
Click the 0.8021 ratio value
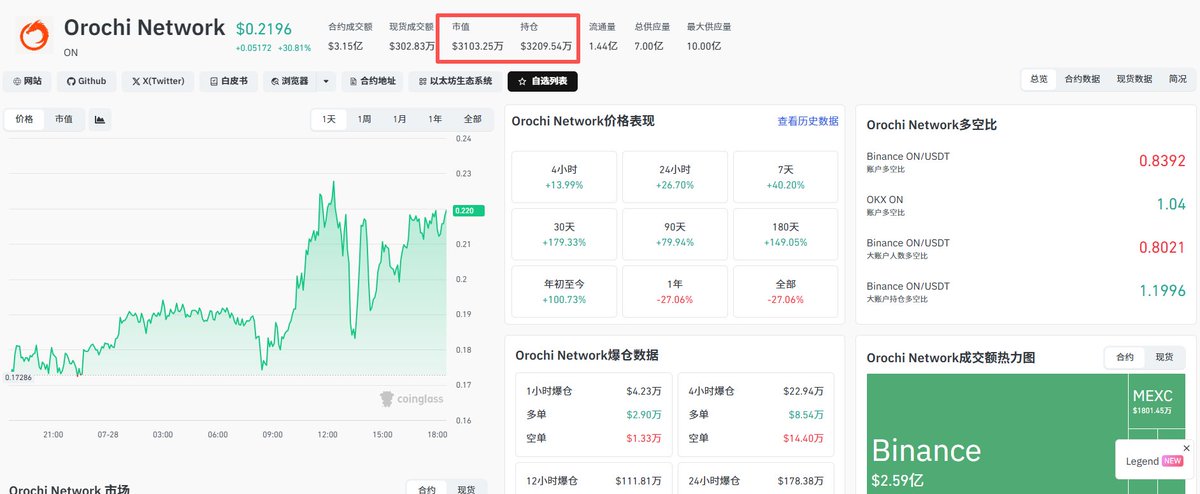[x=1161, y=247]
